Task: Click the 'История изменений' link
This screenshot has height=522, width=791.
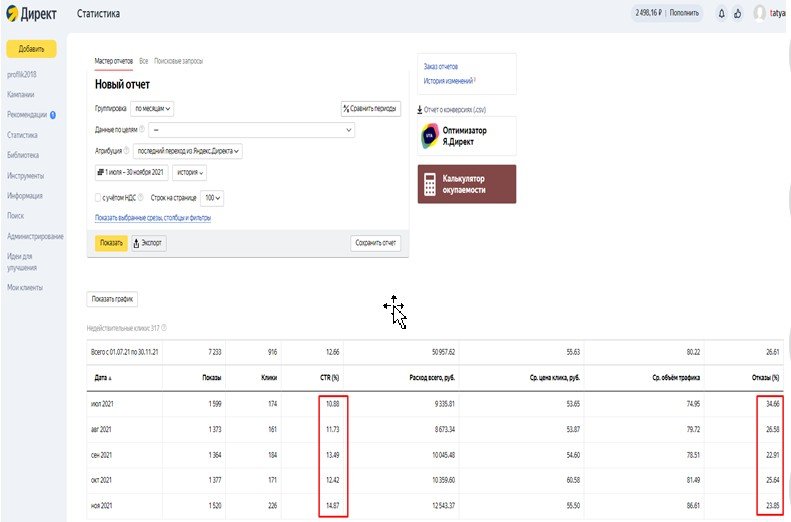Action: point(447,80)
